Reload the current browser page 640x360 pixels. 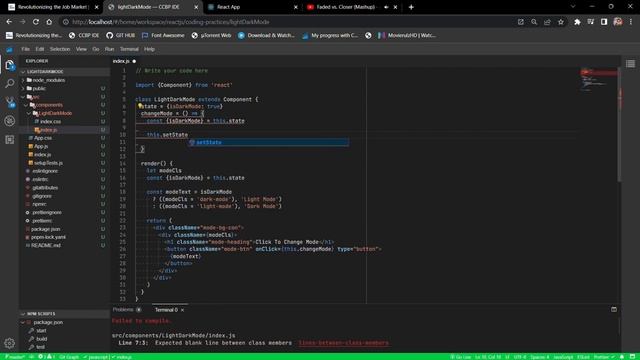[x=36, y=22]
